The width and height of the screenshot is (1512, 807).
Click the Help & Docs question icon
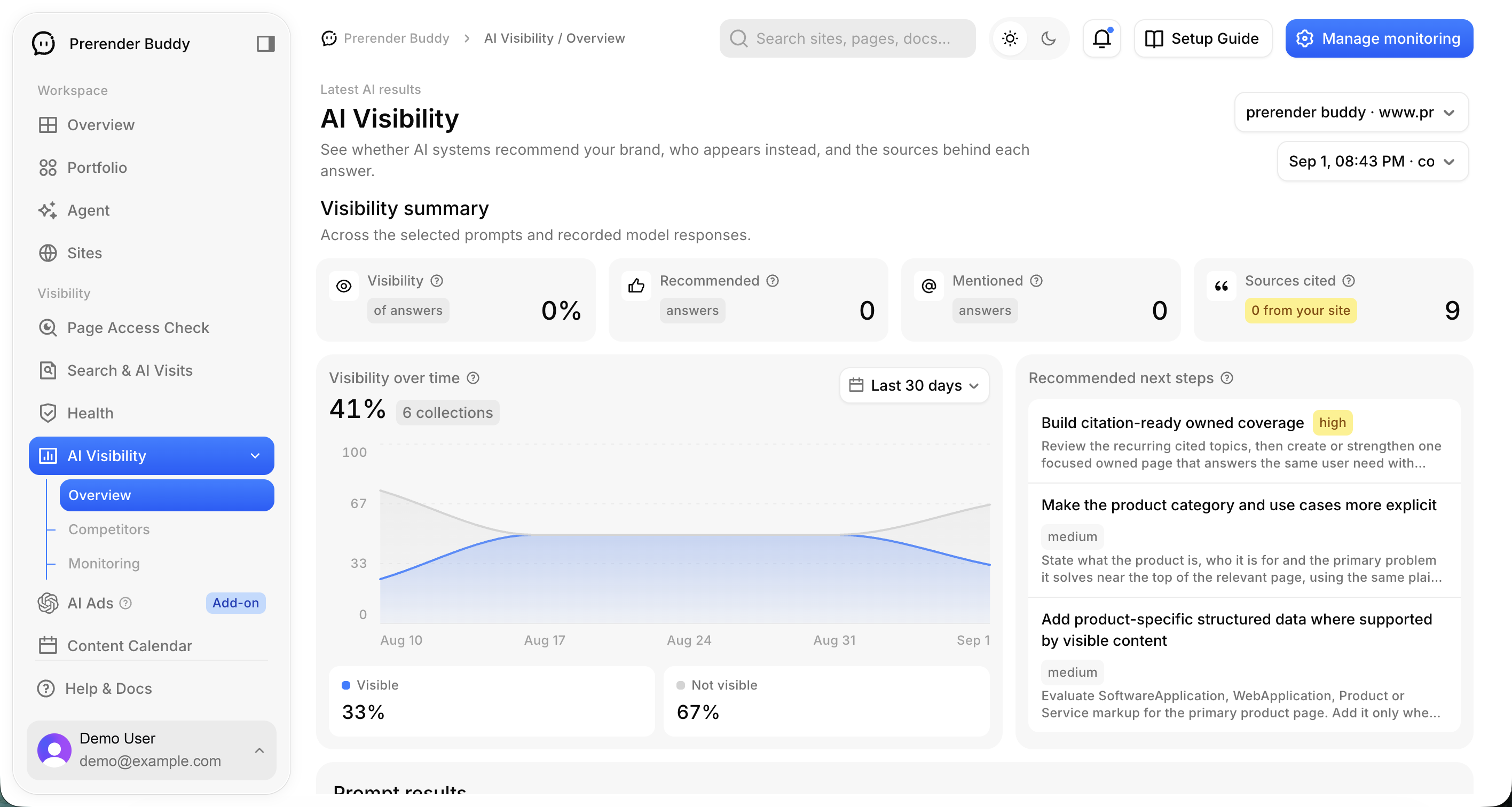tap(46, 689)
